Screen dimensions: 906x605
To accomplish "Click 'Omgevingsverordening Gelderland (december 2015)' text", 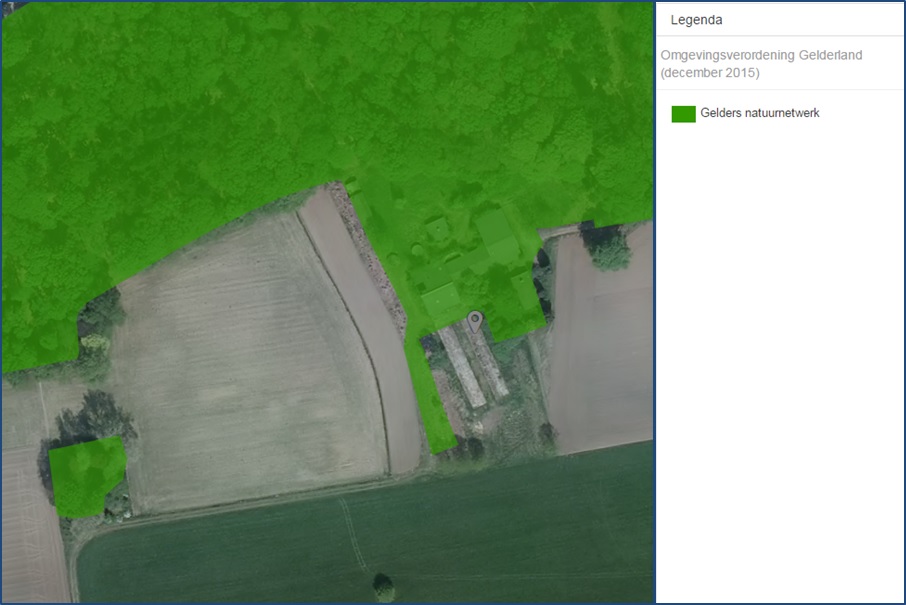I will tap(761, 64).
